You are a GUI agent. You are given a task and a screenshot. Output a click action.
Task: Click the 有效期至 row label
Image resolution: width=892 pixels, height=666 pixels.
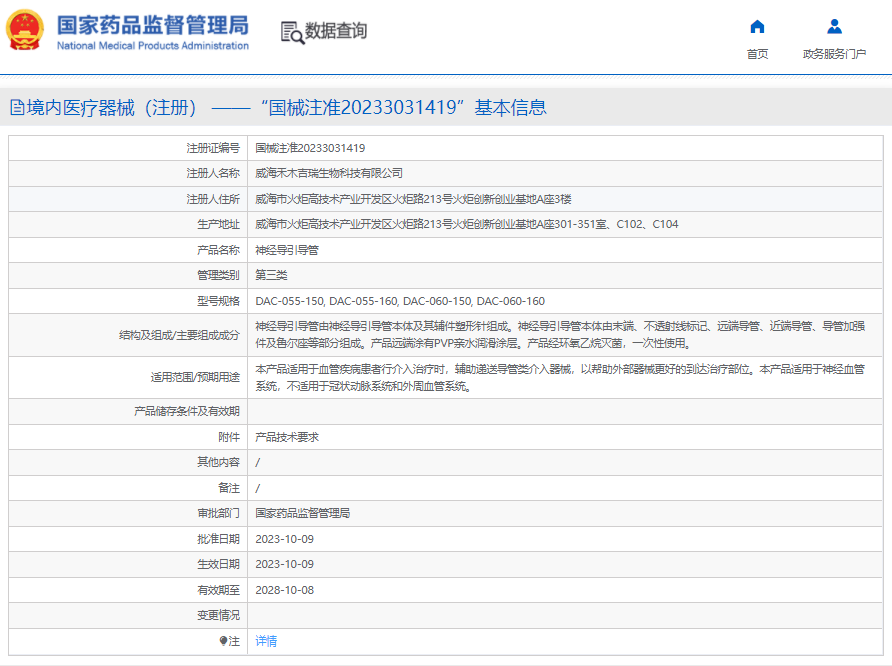click(218, 590)
